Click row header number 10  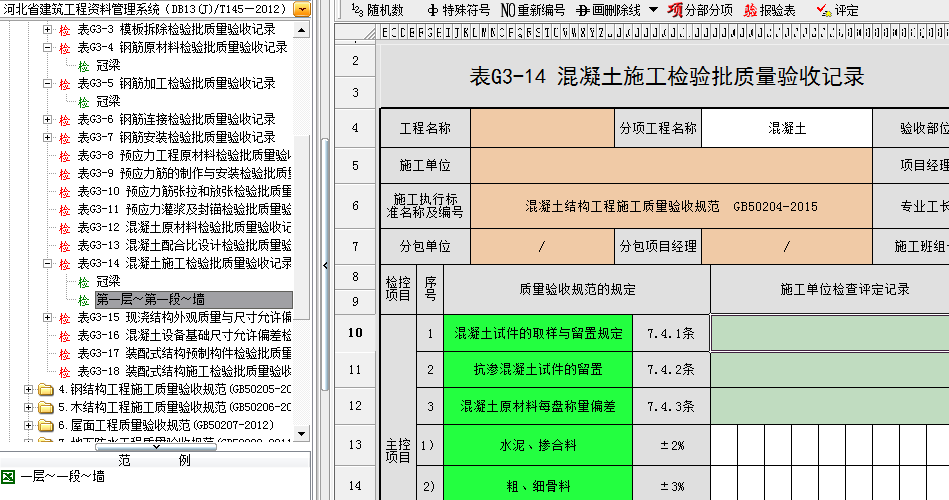355,333
